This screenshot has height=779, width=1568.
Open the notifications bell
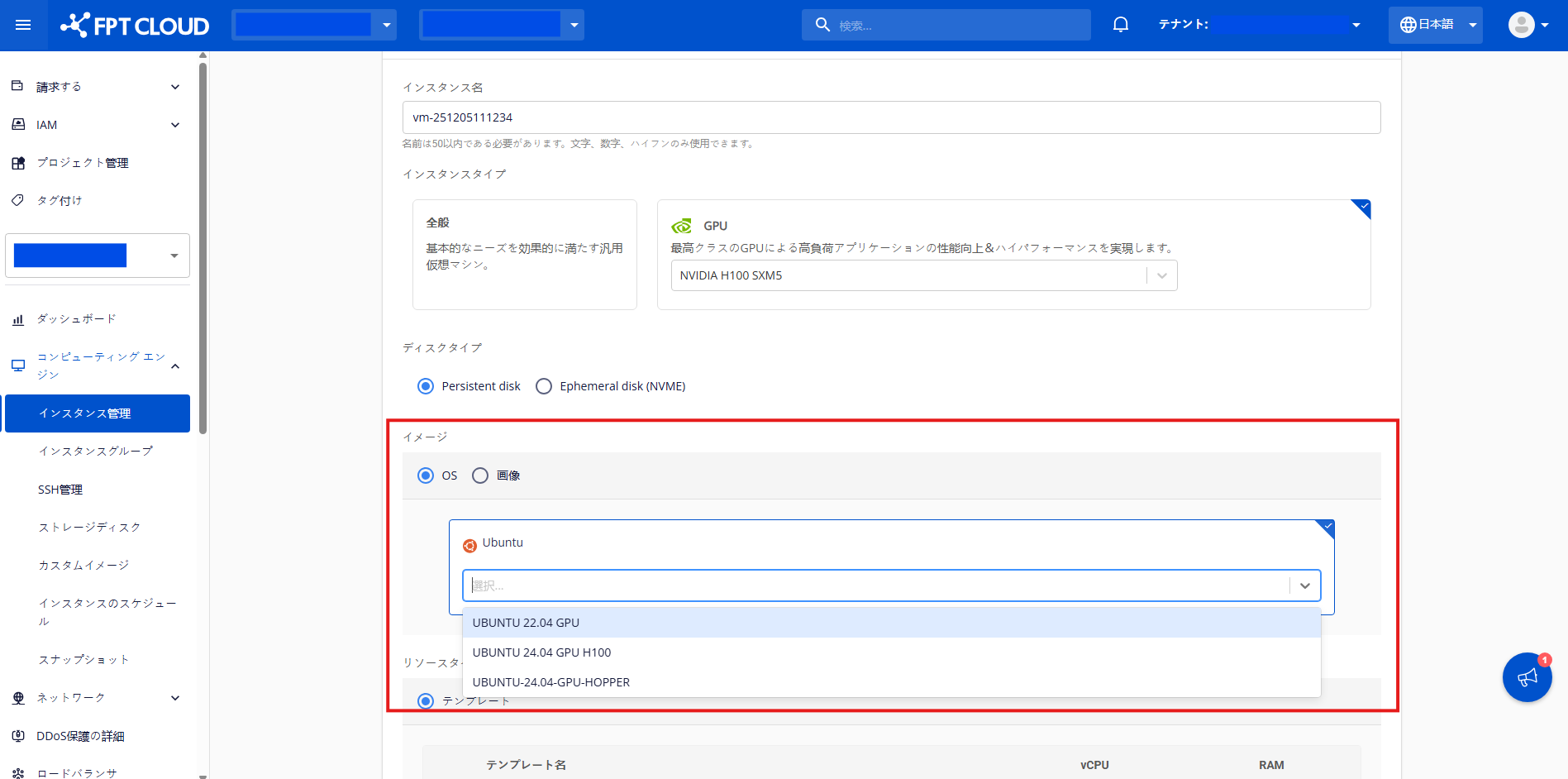(1120, 25)
